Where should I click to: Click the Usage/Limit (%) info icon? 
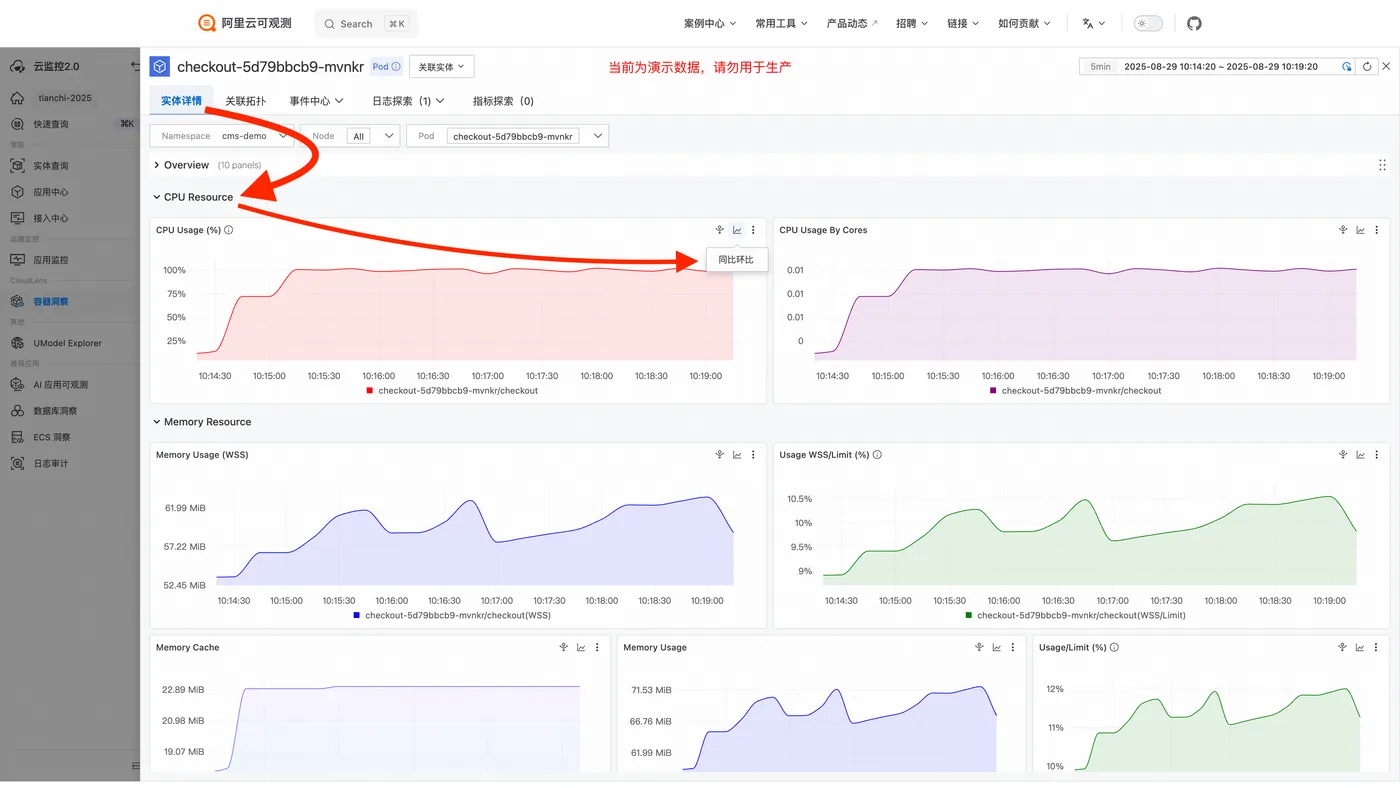coord(1114,647)
